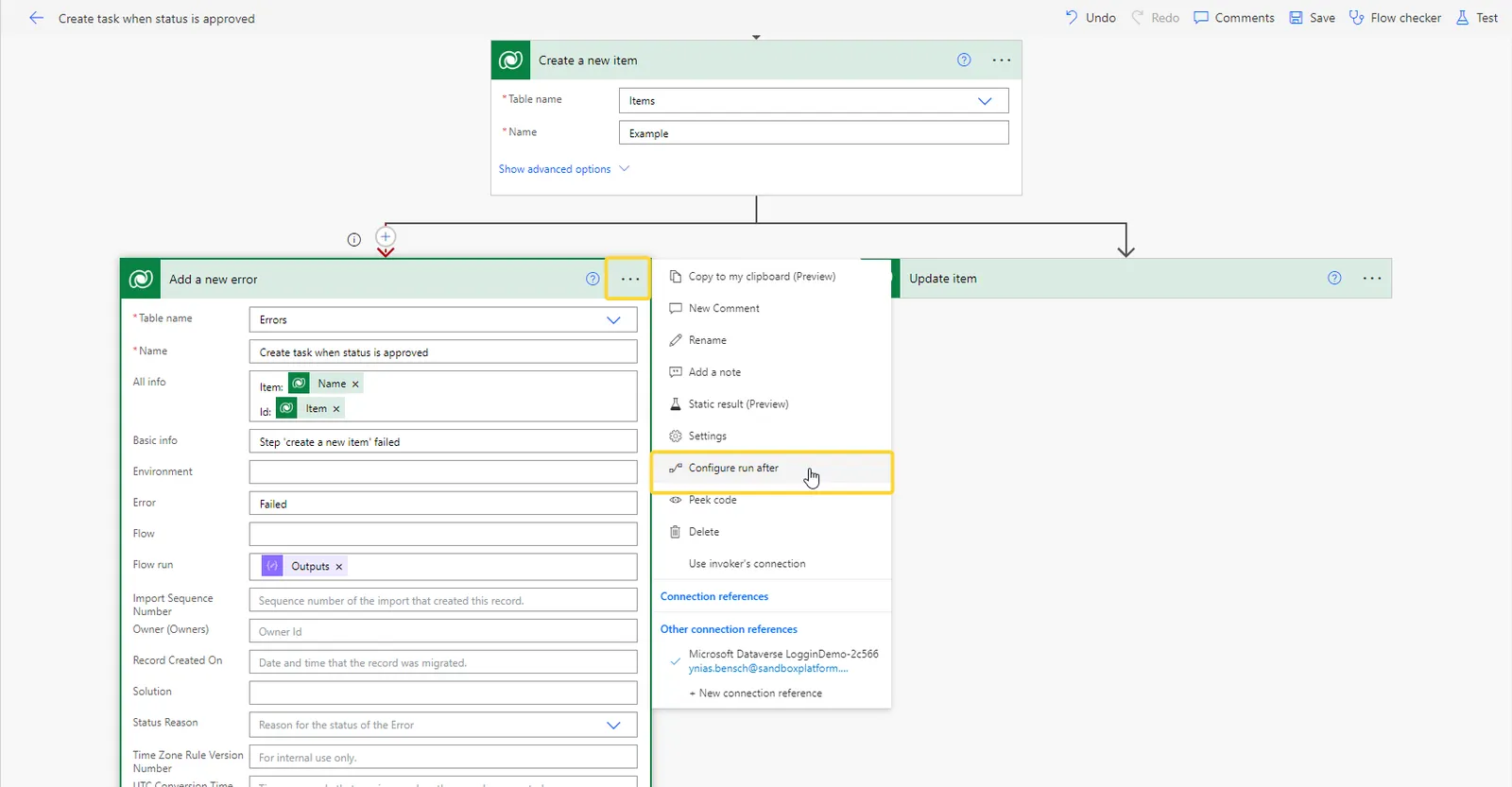
Task: Choose Add a note menu entry
Action: pos(771,372)
